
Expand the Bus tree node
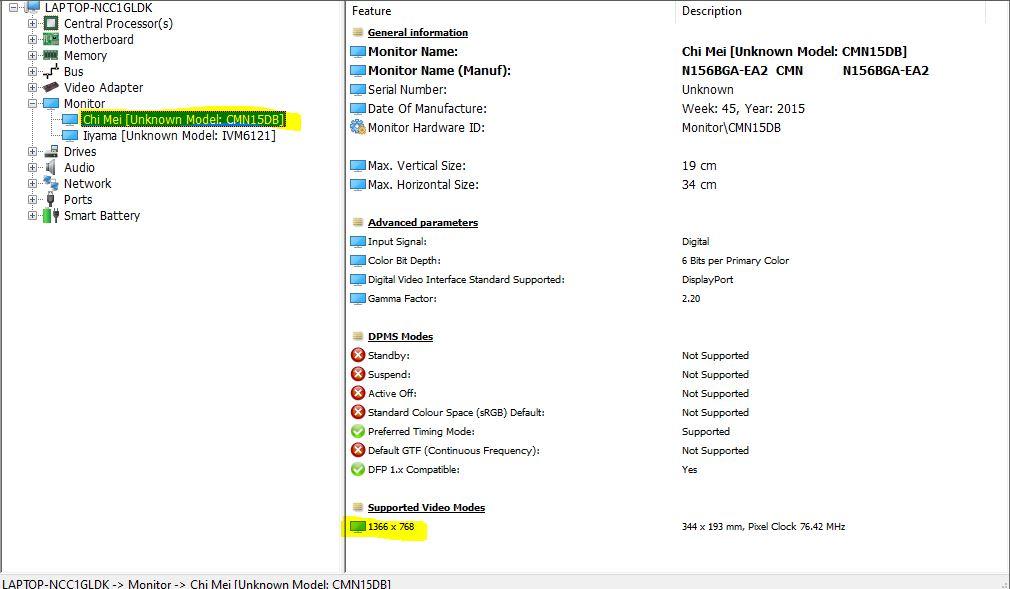pyautogui.click(x=32, y=72)
